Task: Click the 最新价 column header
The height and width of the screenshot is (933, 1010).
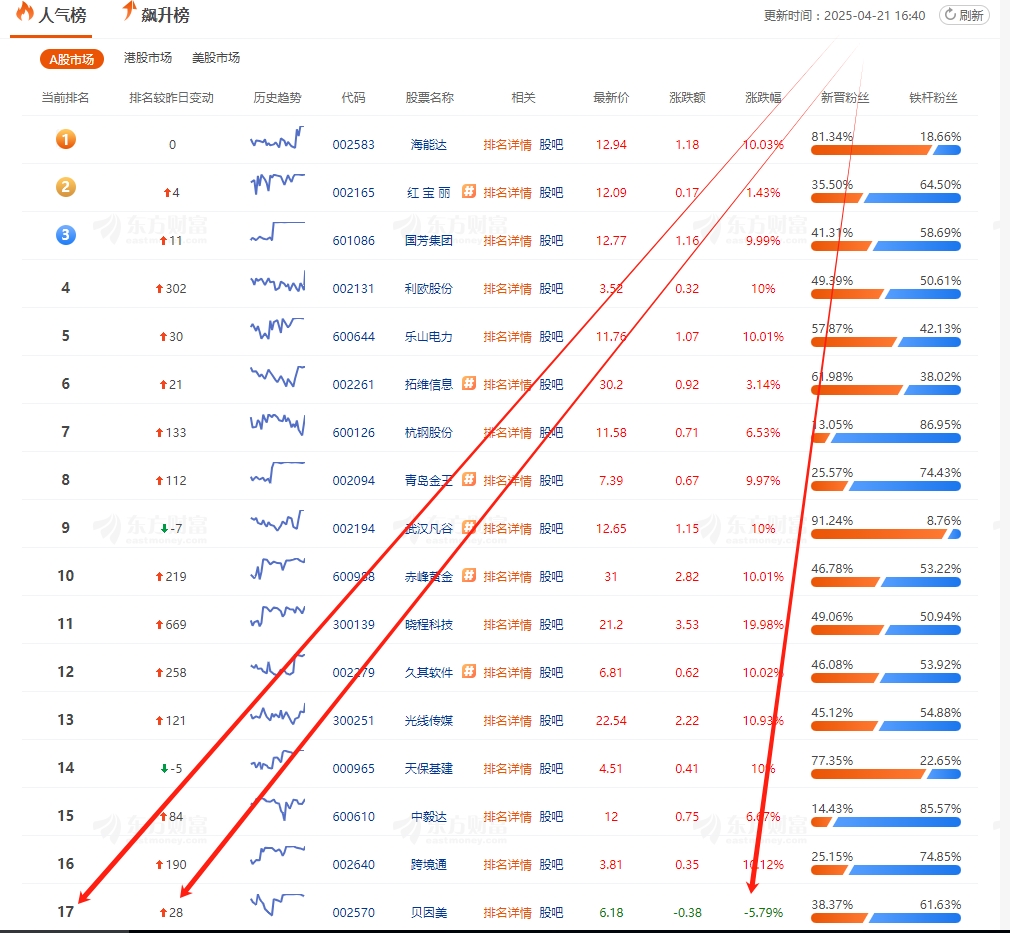Action: tap(611, 98)
